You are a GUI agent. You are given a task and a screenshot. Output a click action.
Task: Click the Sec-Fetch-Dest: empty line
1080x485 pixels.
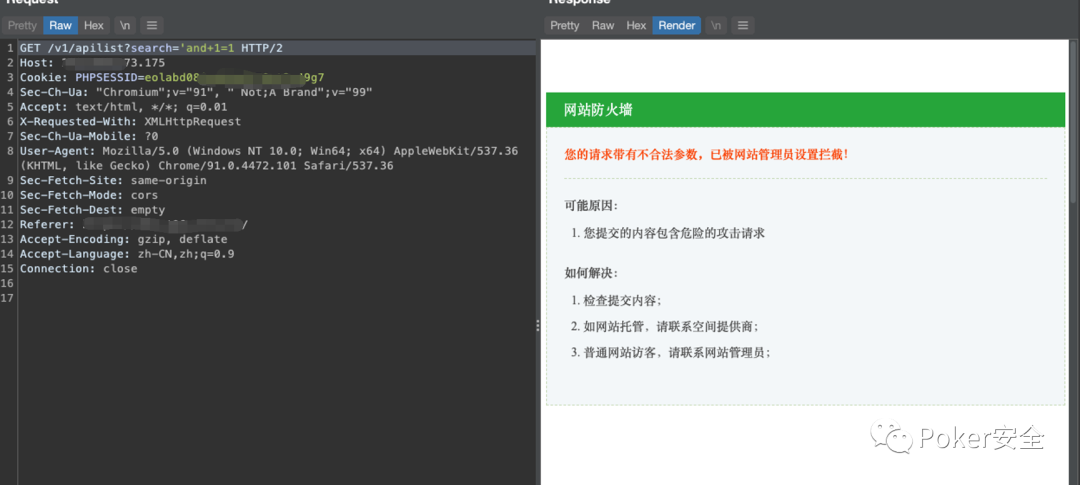92,210
